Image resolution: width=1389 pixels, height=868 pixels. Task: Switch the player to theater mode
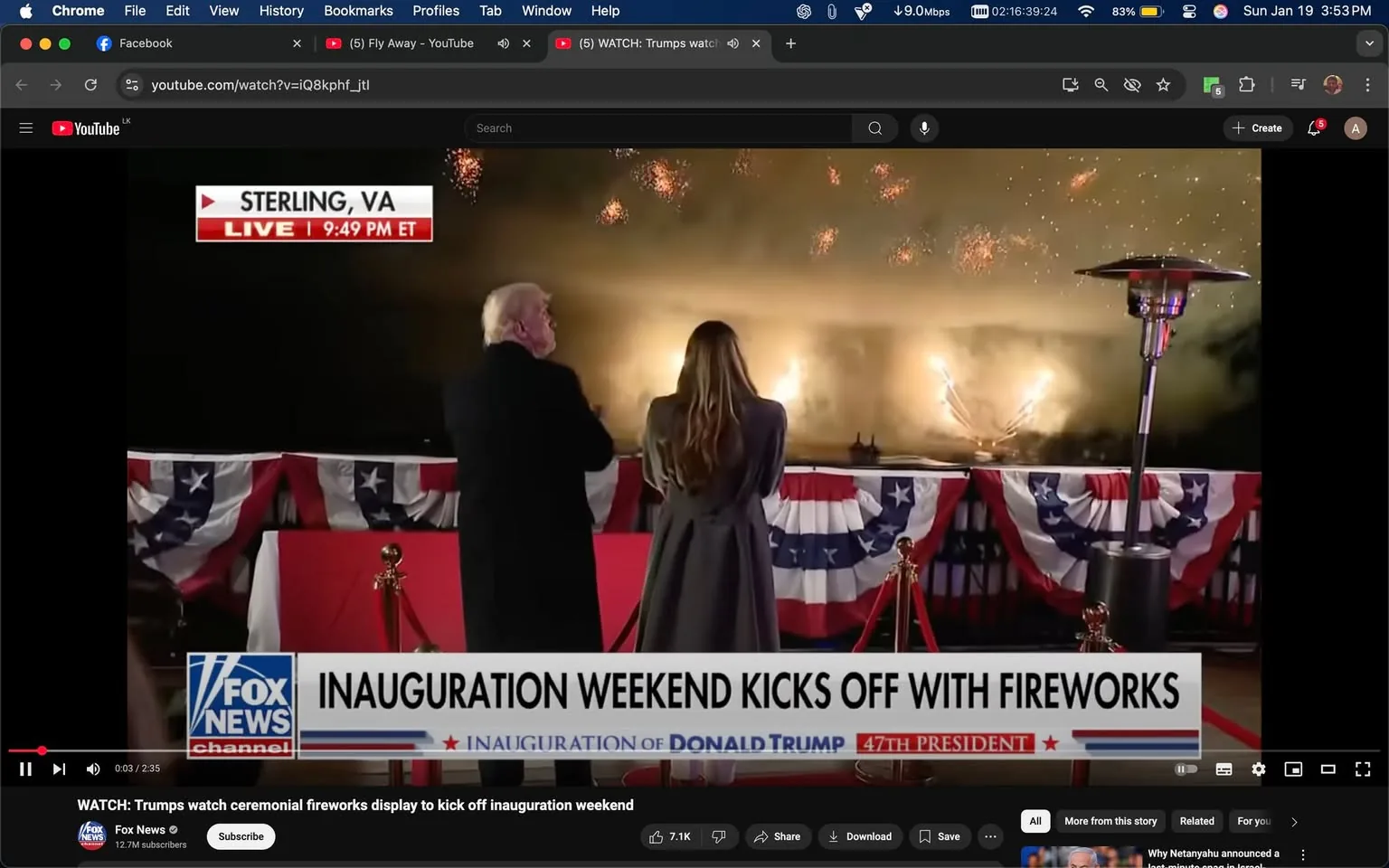coord(1328,769)
